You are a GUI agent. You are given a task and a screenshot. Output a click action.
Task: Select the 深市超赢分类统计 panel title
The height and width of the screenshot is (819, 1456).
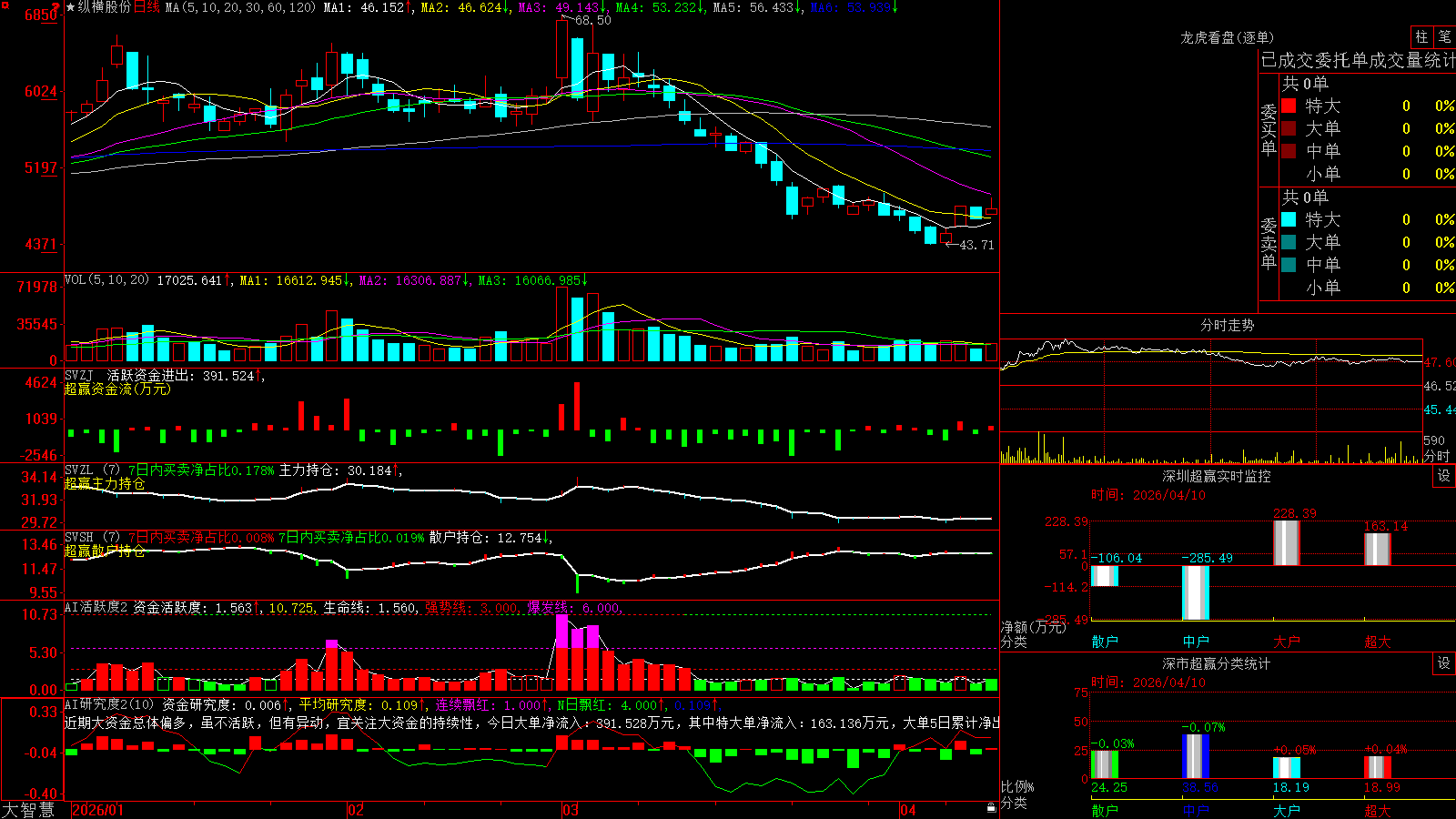1217,663
